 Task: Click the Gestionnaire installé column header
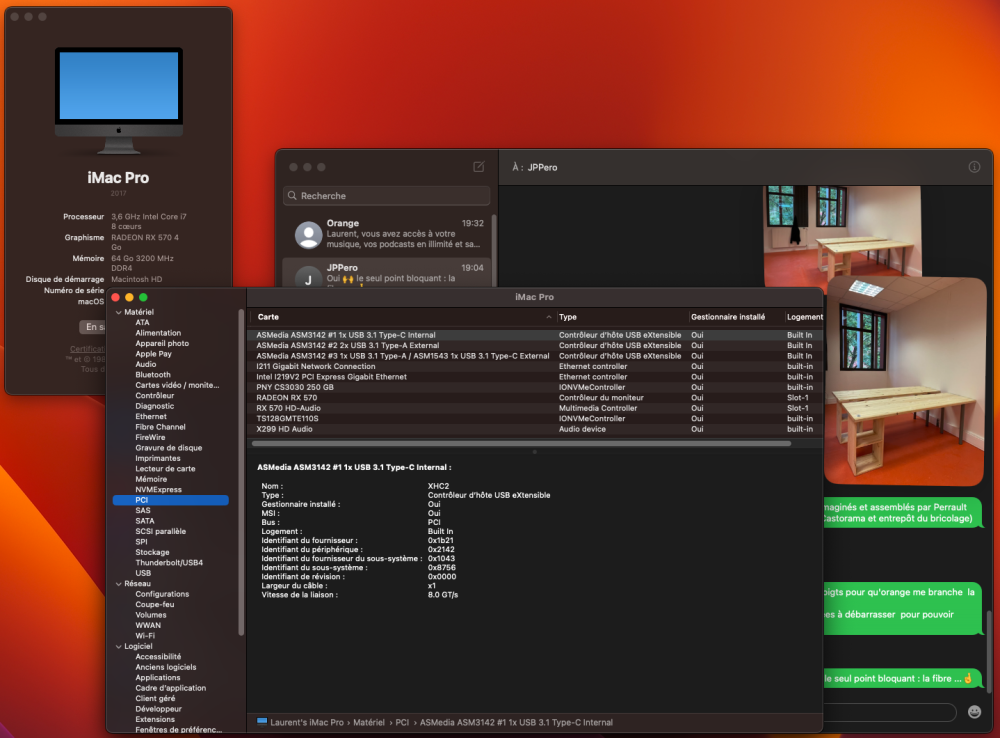(735, 317)
